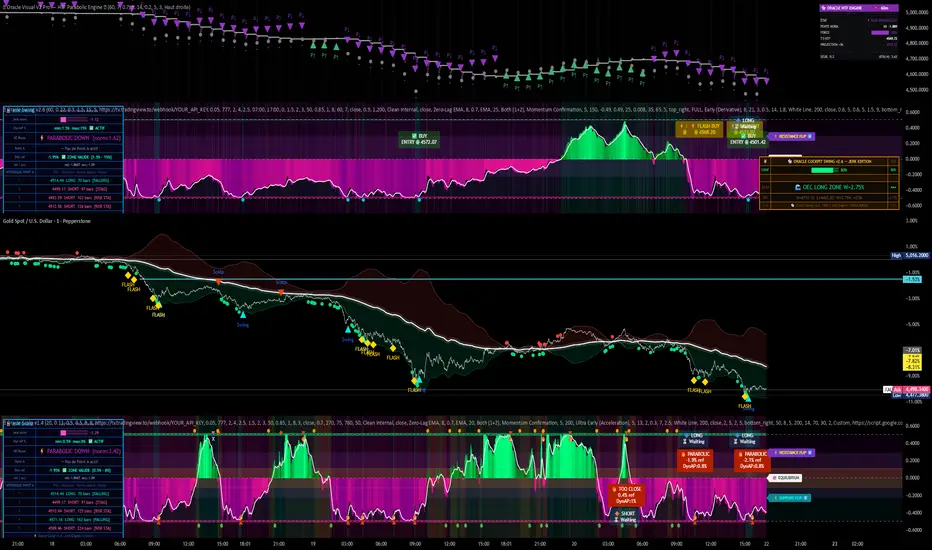
Task: Open Gold Spot / U.S. Dollar symbol title
Action: pos(46,221)
